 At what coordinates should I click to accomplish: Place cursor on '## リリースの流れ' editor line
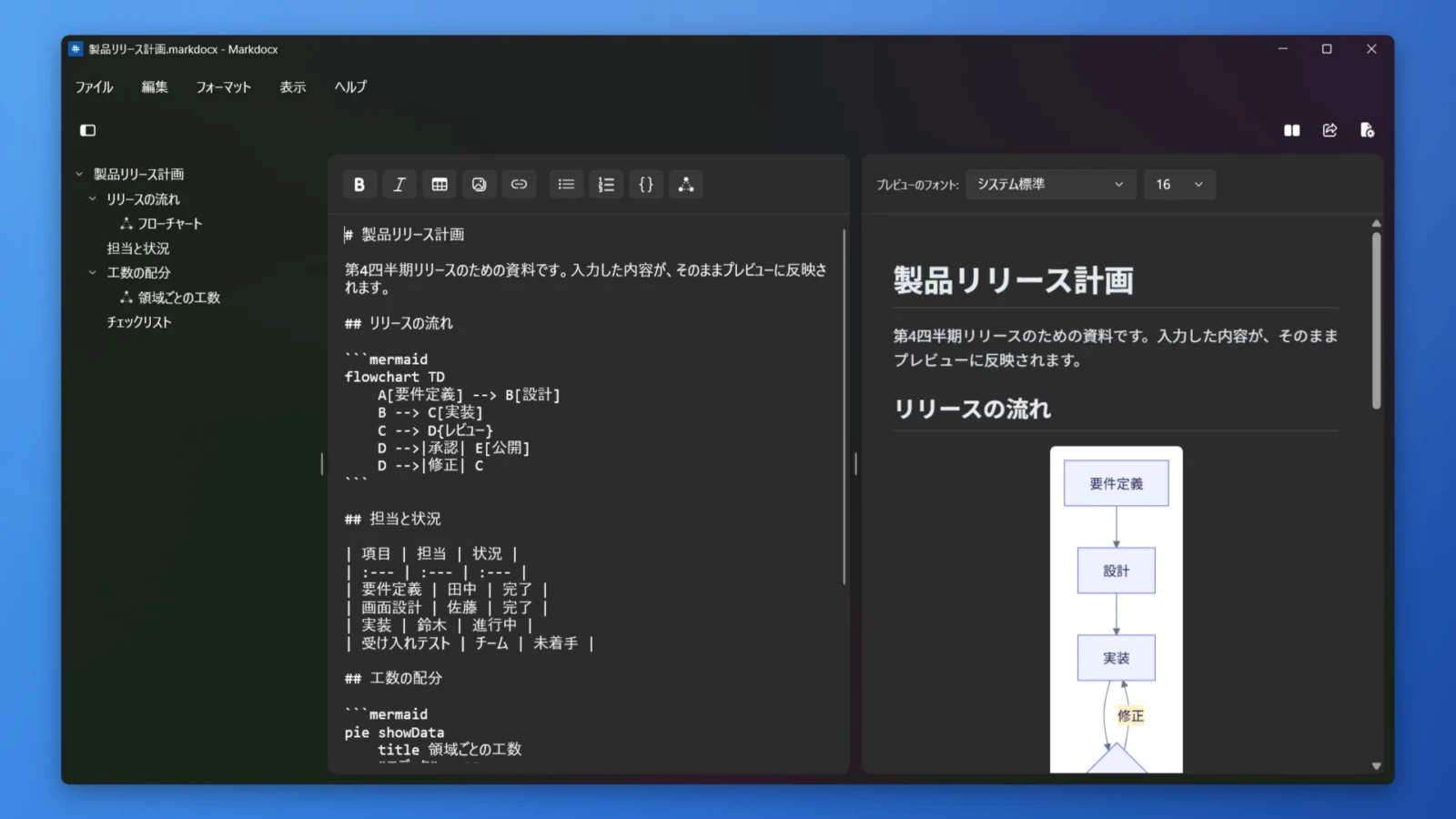pyautogui.click(x=399, y=323)
